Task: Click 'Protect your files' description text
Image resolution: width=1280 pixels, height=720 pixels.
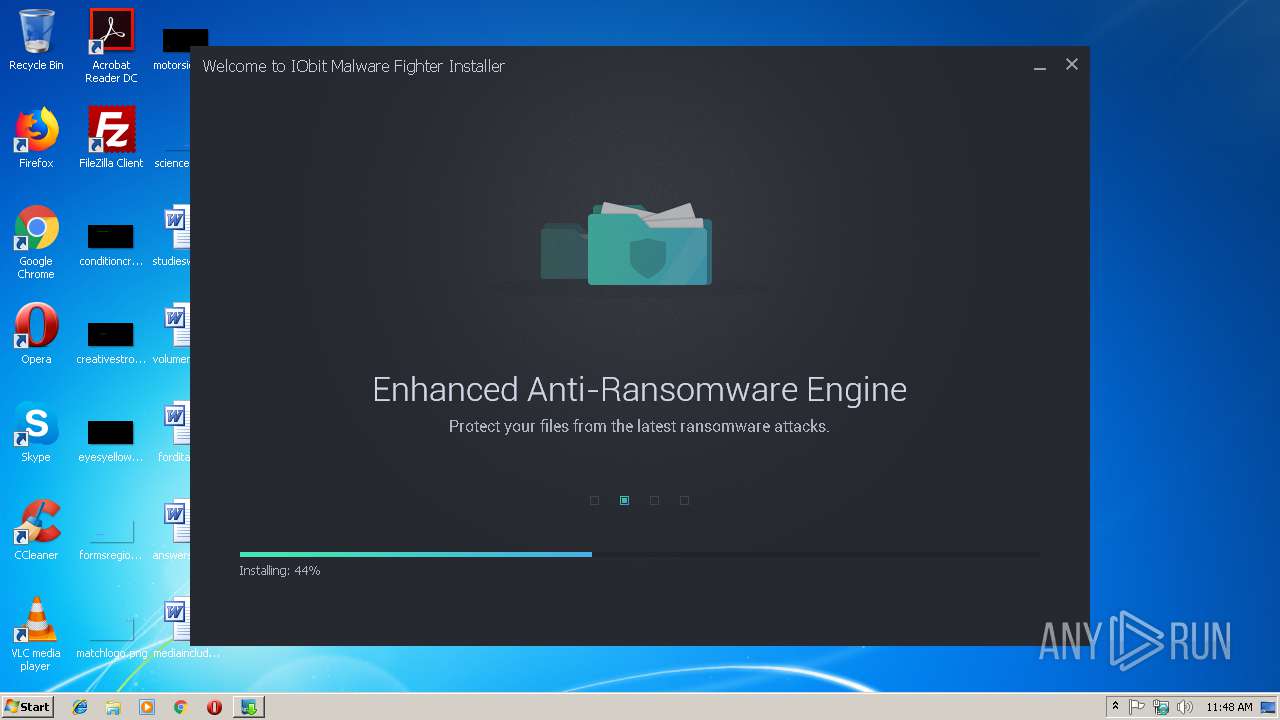Action: 639,426
